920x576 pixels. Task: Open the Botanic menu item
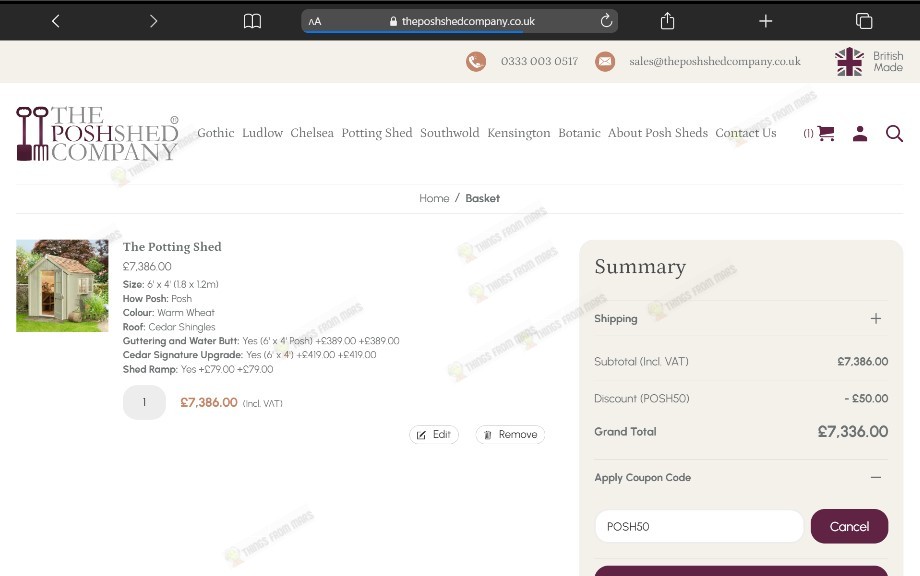pyautogui.click(x=579, y=133)
